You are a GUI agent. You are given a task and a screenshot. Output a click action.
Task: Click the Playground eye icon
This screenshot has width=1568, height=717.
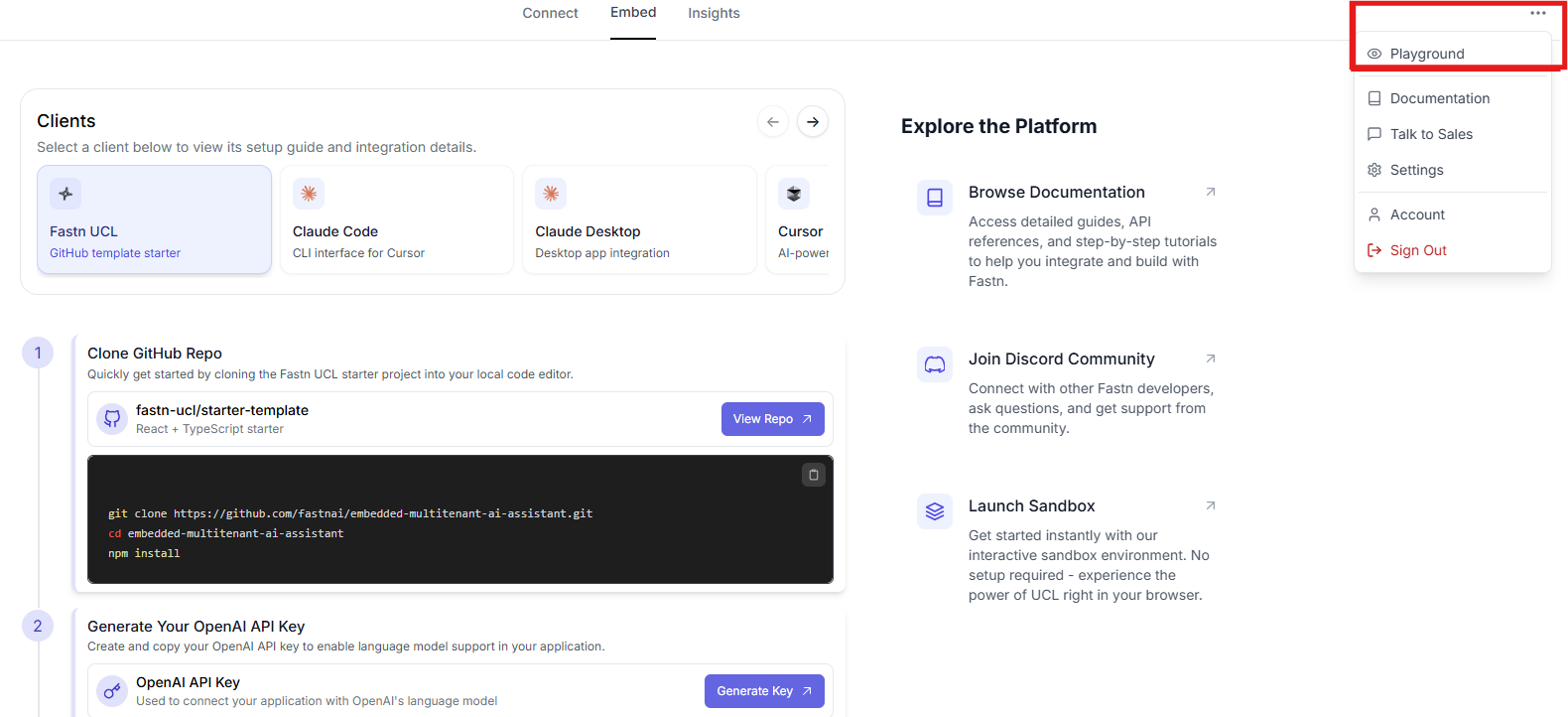click(x=1374, y=54)
